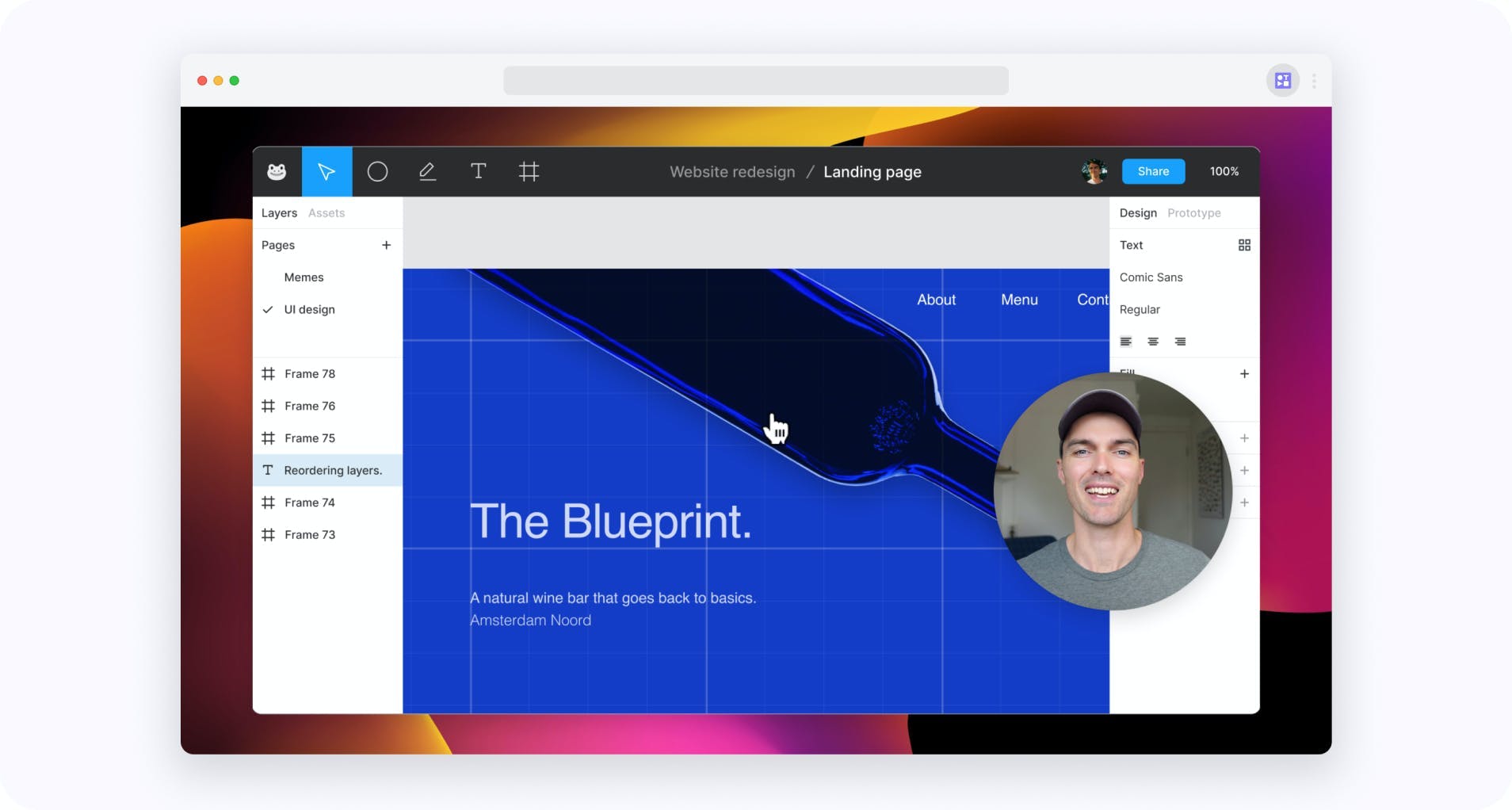
Task: Select the wine bar tagline text
Action: (x=613, y=598)
